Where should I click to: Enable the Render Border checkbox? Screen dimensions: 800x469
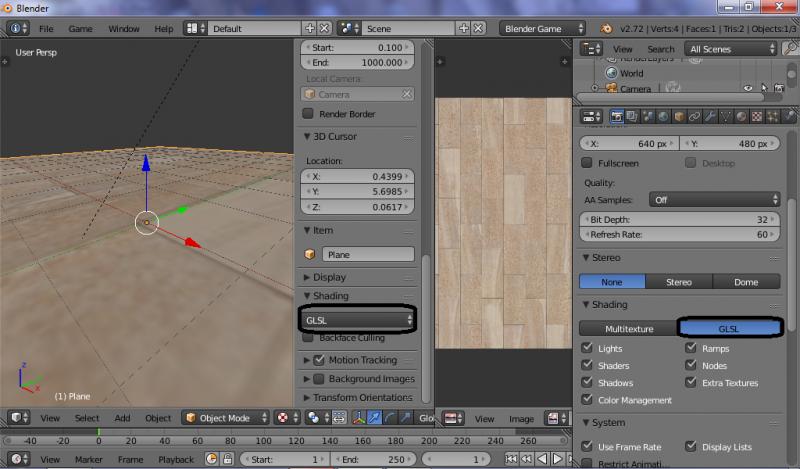tap(308, 113)
